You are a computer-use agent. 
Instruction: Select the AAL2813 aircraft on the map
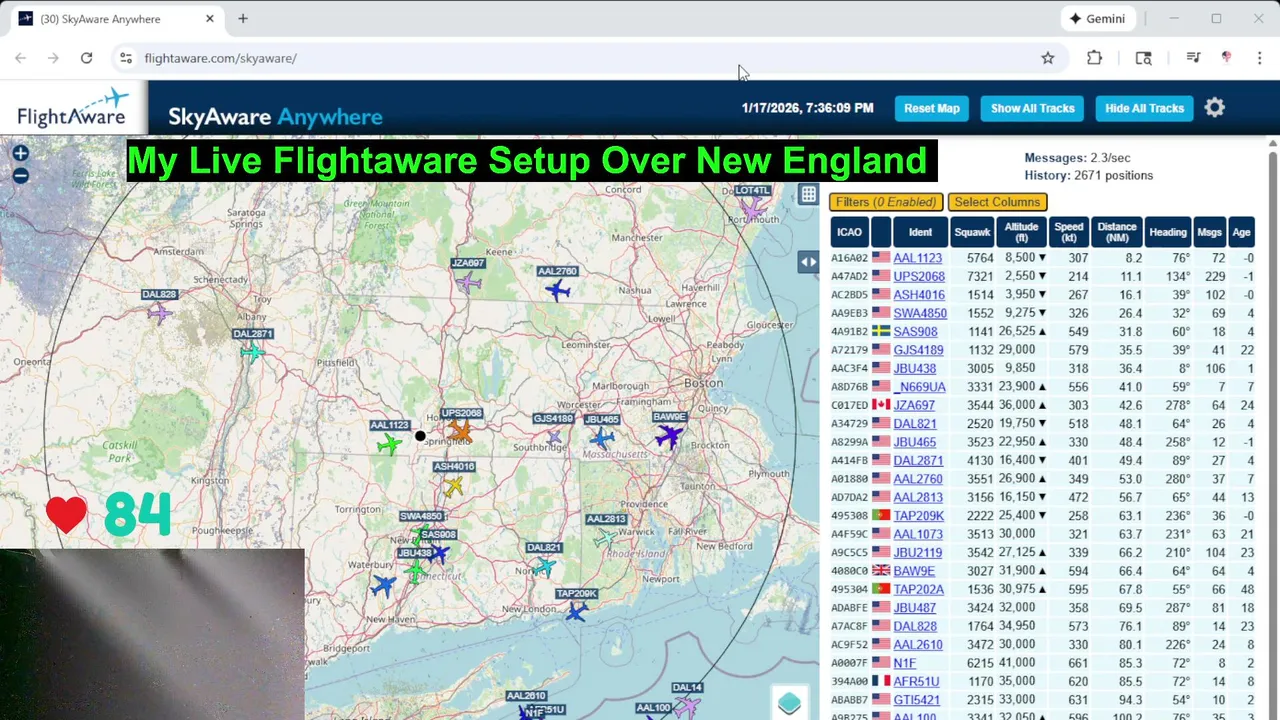605,538
